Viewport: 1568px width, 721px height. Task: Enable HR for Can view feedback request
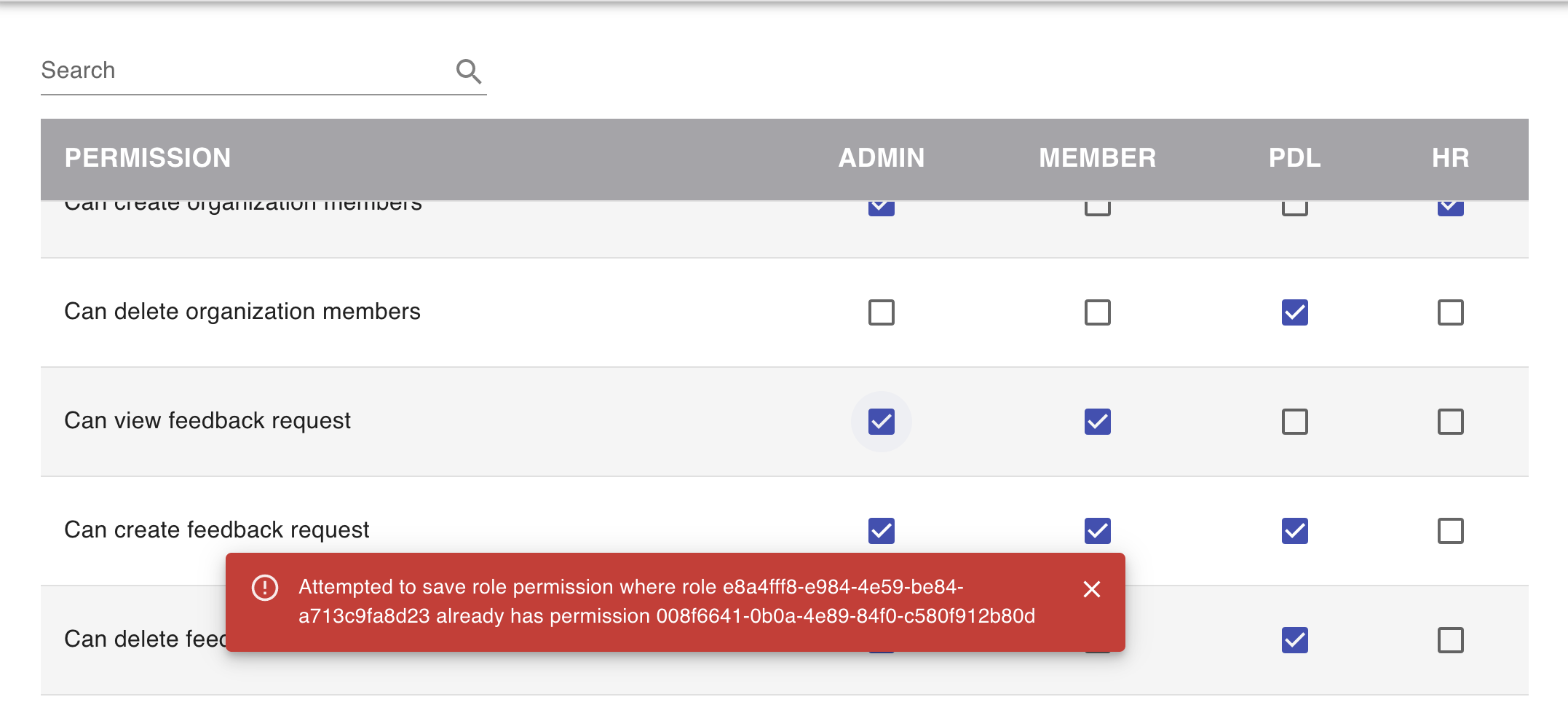1450,421
